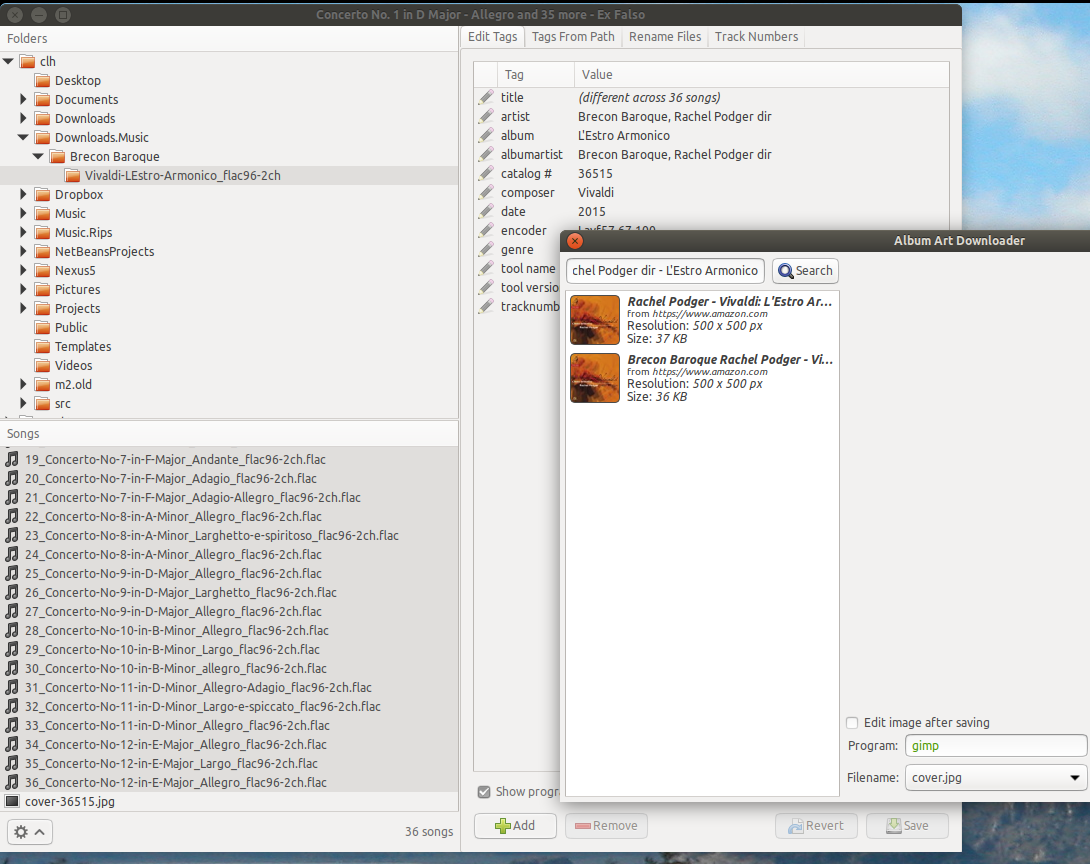Click the tag icon beside the title row
The height and width of the screenshot is (864, 1090).
tap(487, 97)
